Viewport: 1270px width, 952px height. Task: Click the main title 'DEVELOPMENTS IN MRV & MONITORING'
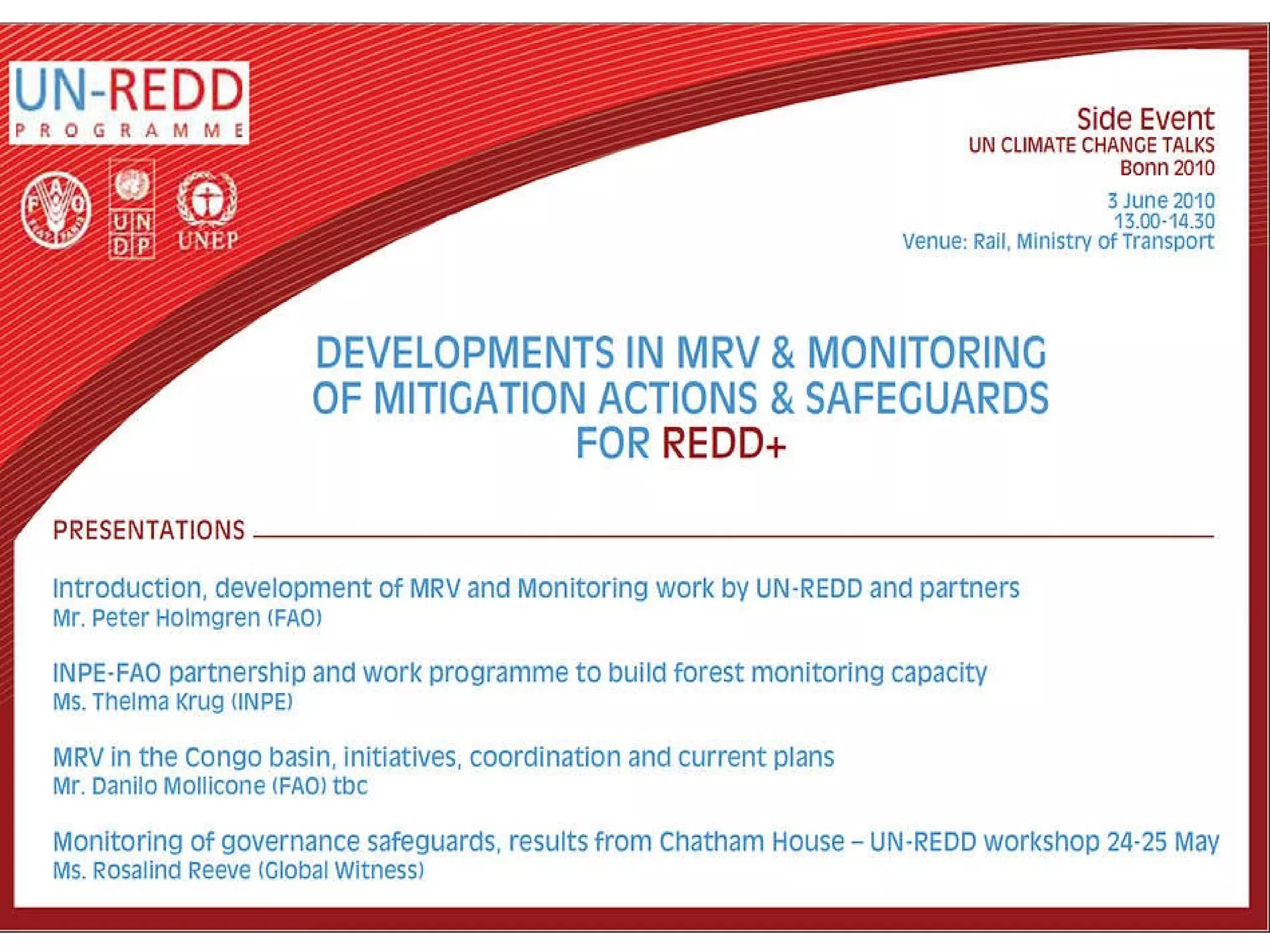pos(680,353)
